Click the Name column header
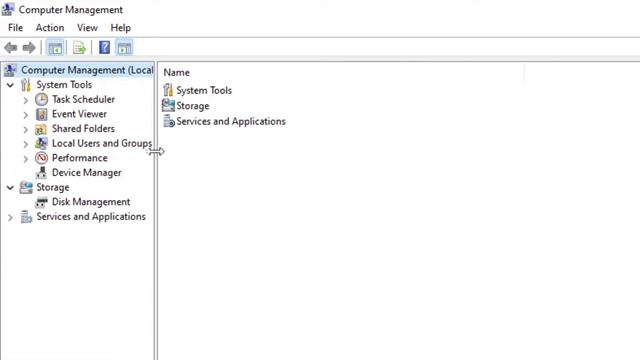Image resolution: width=640 pixels, height=360 pixels. pyautogui.click(x=176, y=73)
